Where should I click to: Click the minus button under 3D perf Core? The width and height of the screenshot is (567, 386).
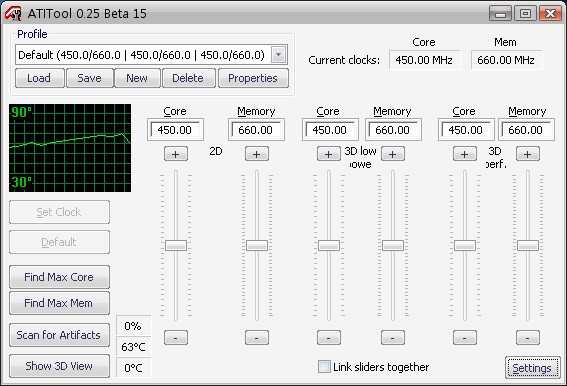pyautogui.click(x=465, y=338)
